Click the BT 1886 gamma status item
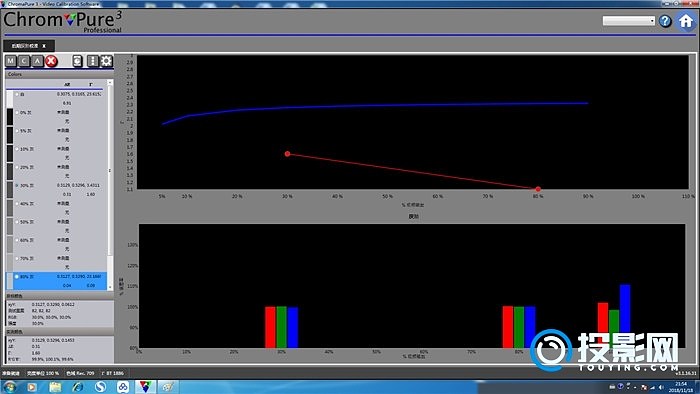This screenshot has width=700, height=394. coord(113,373)
